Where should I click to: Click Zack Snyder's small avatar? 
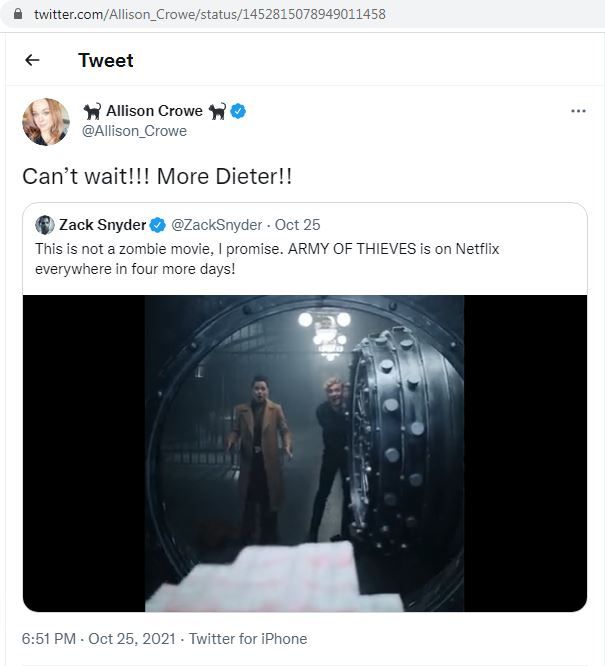(45, 224)
